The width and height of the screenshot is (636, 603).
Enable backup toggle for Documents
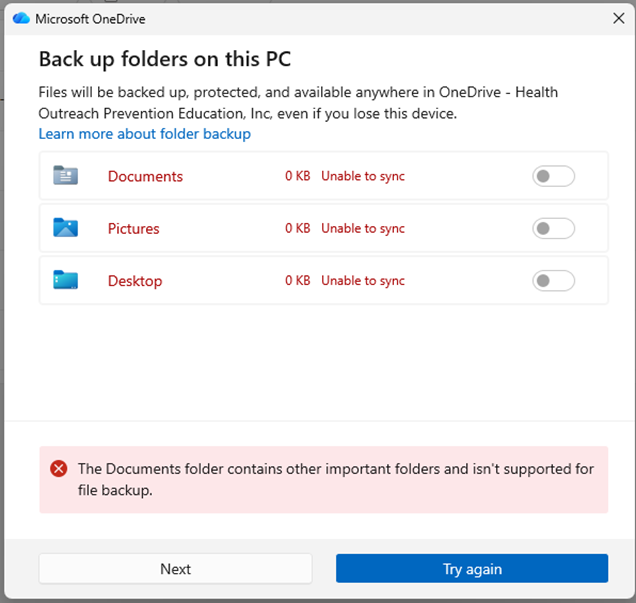(554, 177)
